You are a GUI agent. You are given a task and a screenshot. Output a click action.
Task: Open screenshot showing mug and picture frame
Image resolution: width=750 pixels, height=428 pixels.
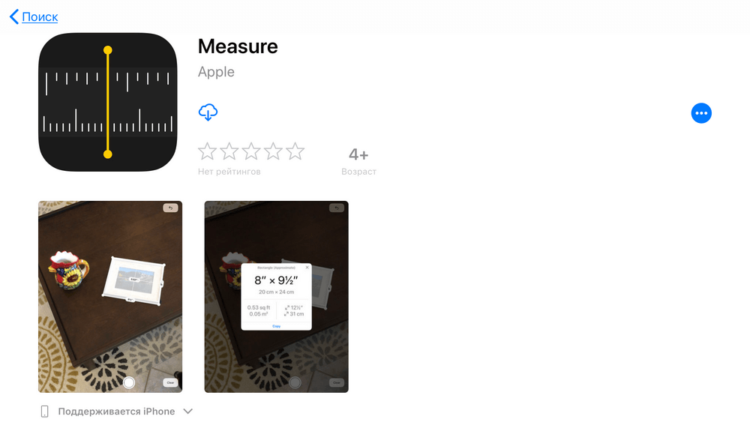coord(110,296)
